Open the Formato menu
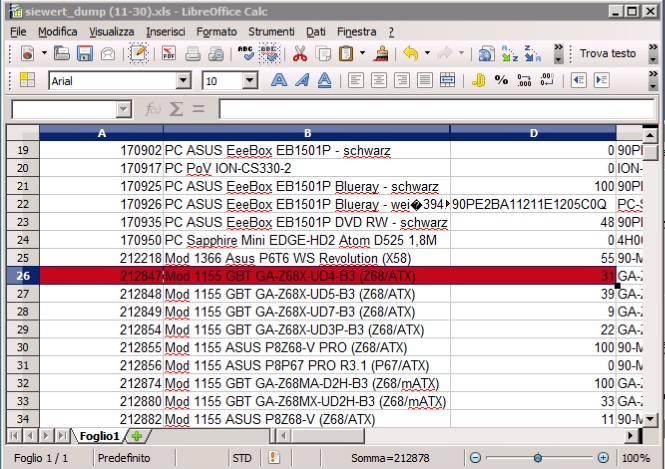 [216, 32]
